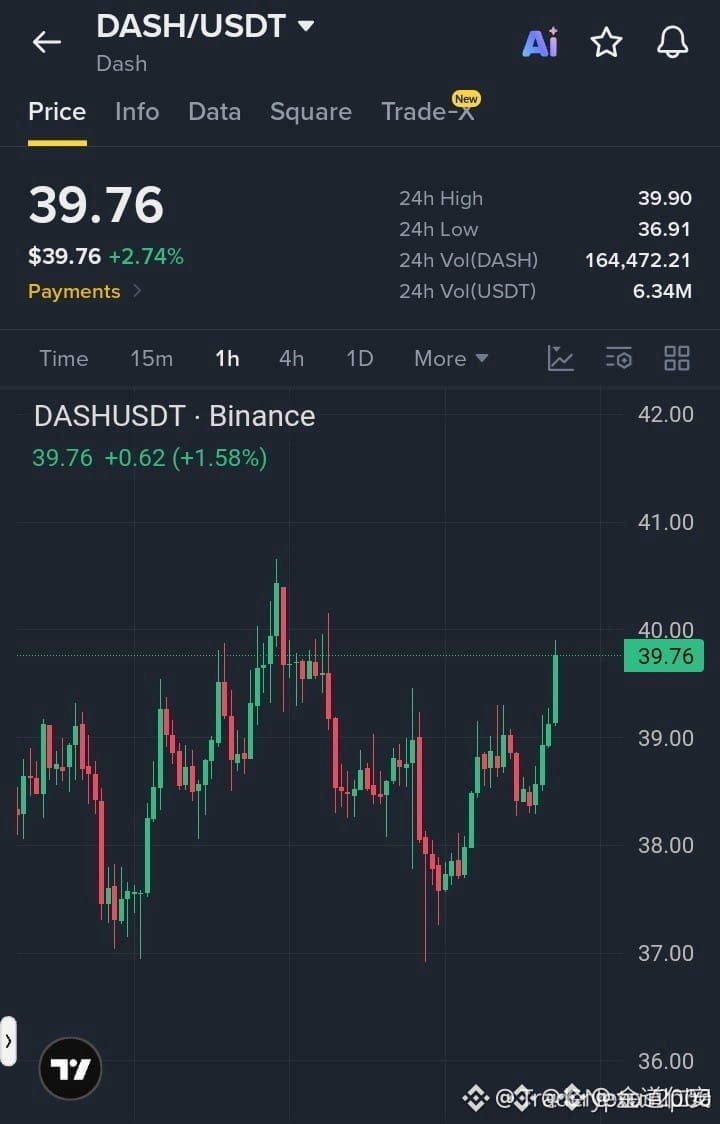720x1124 pixels.
Task: Click the 24h Low value 36.91
Action: (665, 229)
